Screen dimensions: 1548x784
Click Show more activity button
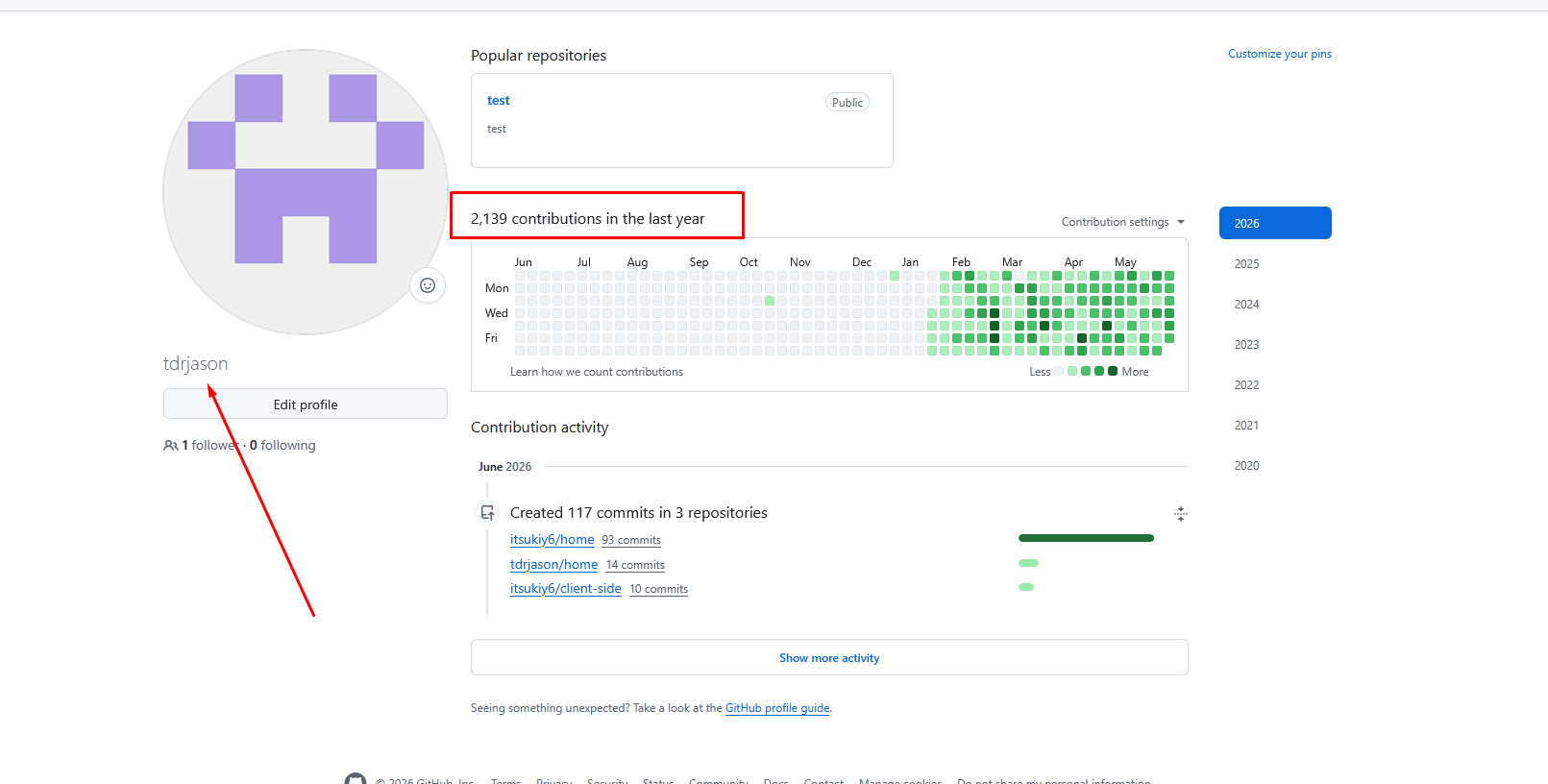point(829,657)
